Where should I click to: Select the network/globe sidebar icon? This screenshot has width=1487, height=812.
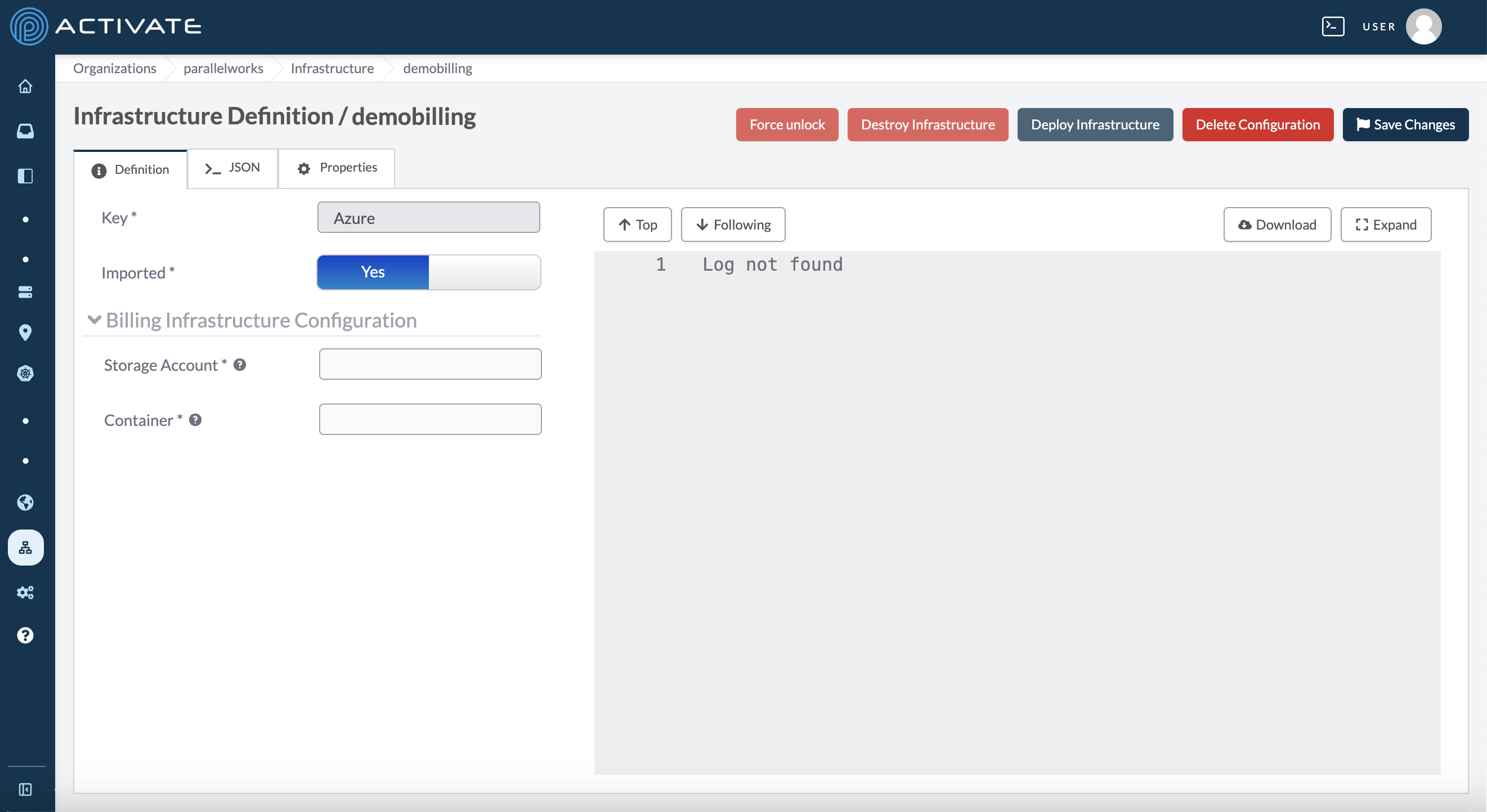[27, 502]
